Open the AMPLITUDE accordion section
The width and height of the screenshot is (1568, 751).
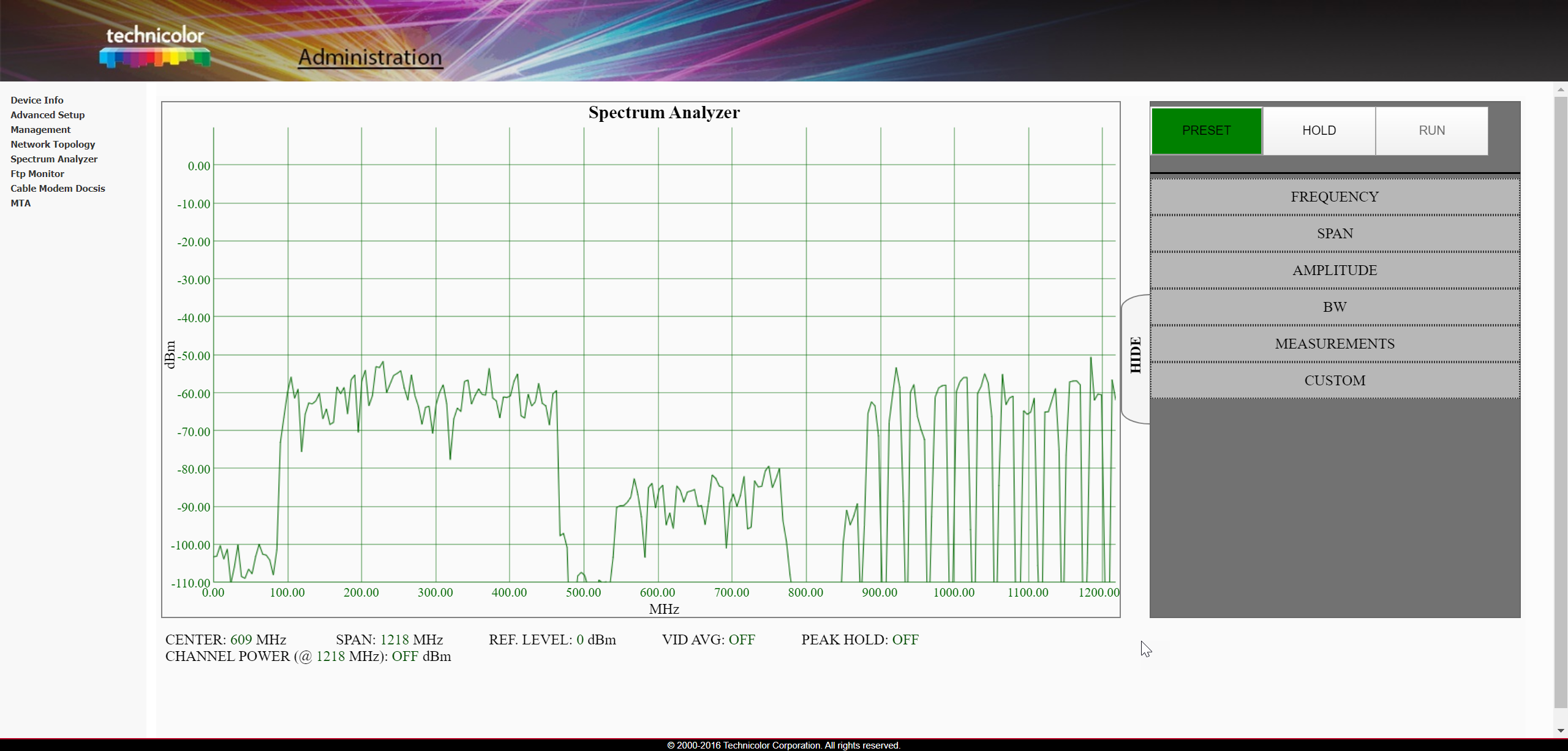[1334, 270]
